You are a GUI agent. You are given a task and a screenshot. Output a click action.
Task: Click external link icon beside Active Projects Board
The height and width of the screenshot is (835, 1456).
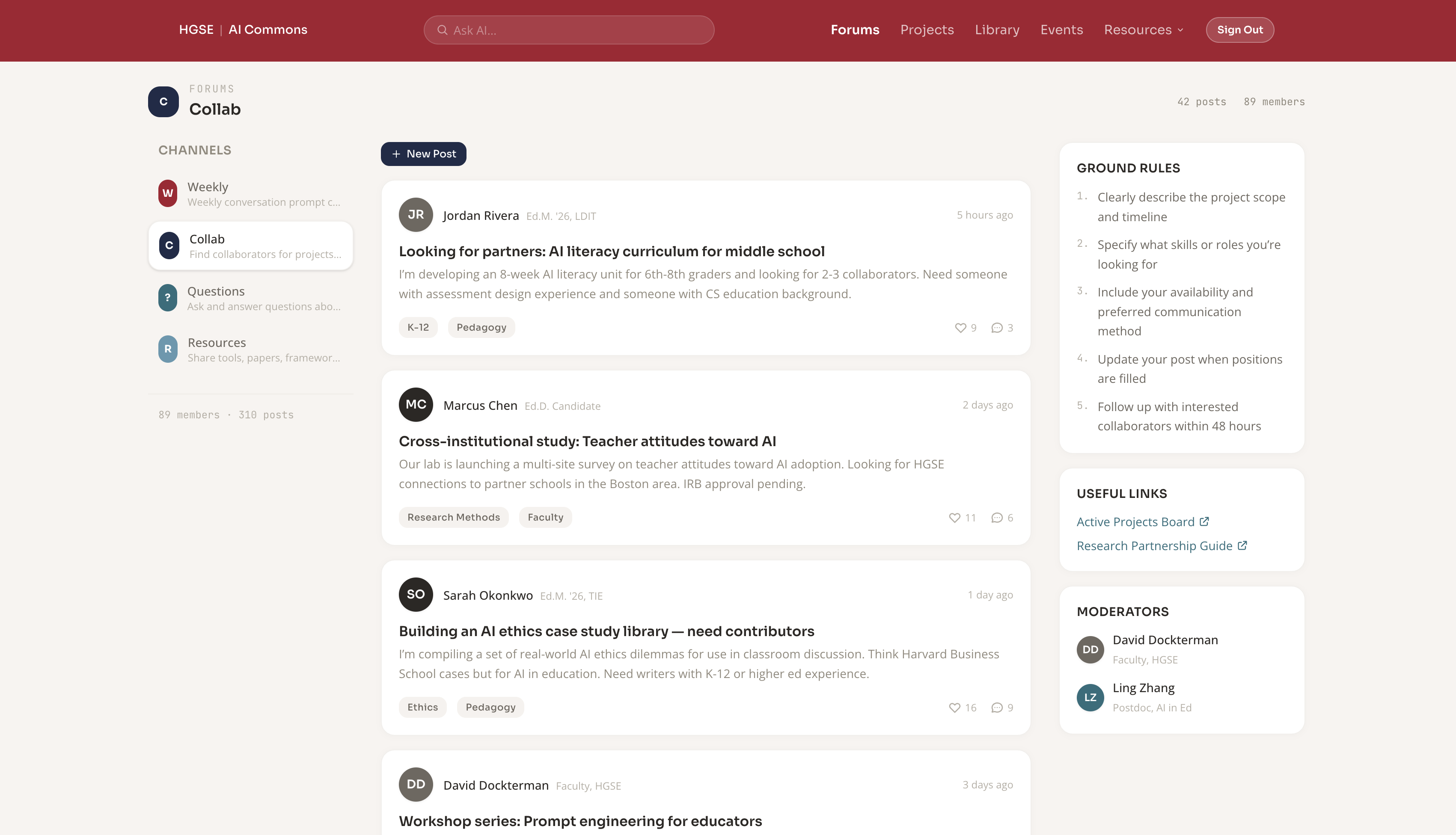(x=1204, y=521)
